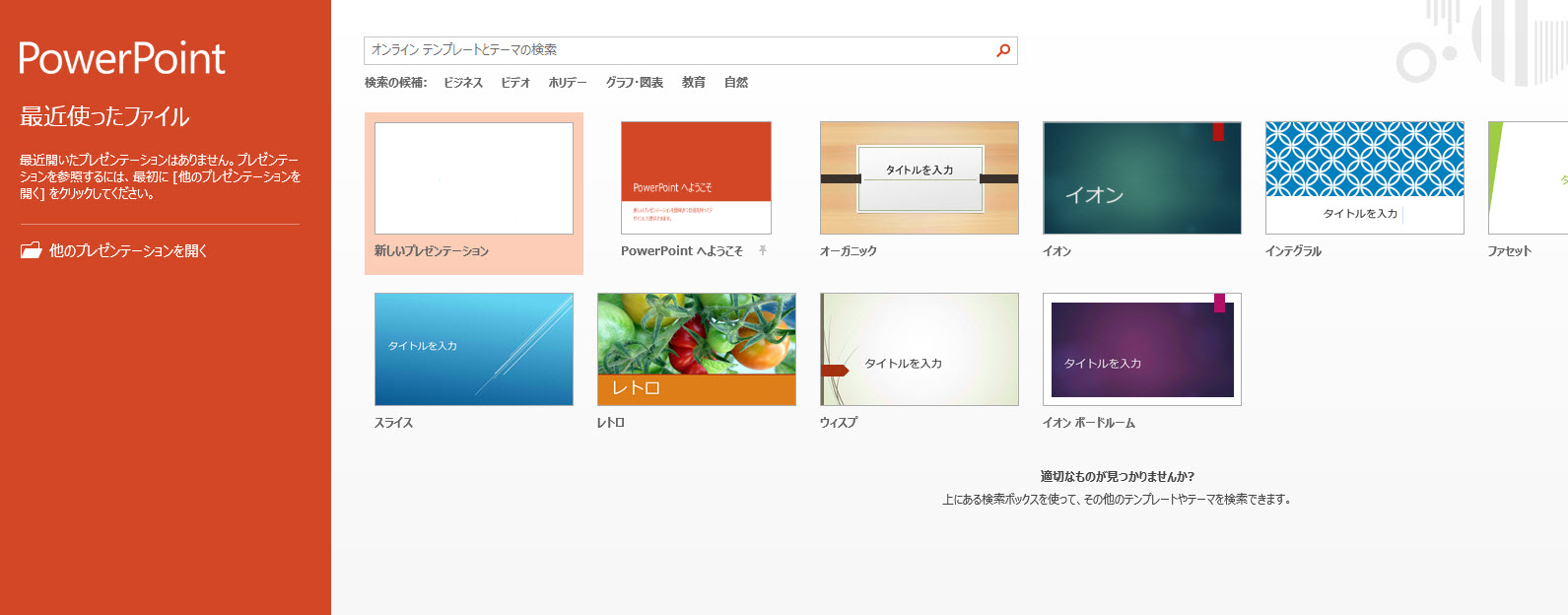Viewport: 1568px width, 615px height.
Task: Click the 適切なものが見つかりませんか? text
Action: (x=1118, y=476)
